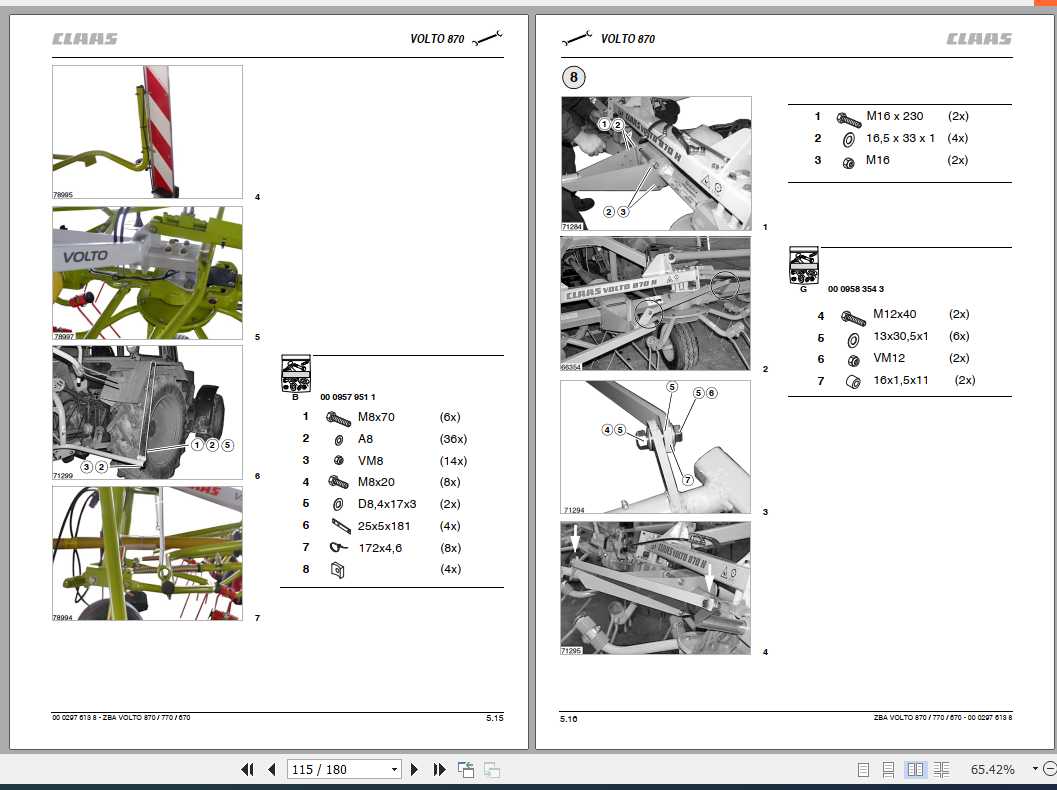Click the wrench icon in left page header
Screen dimensions: 1057x790
tap(487, 38)
